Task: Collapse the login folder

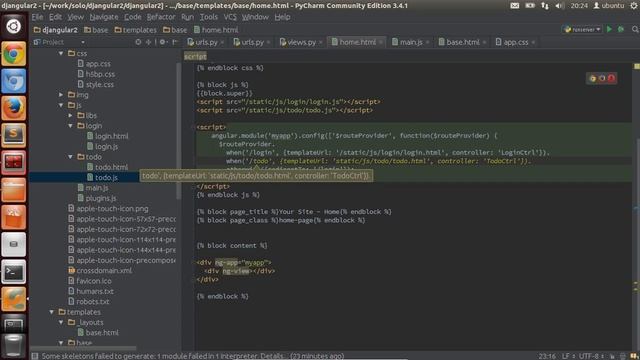Action: 70,126
